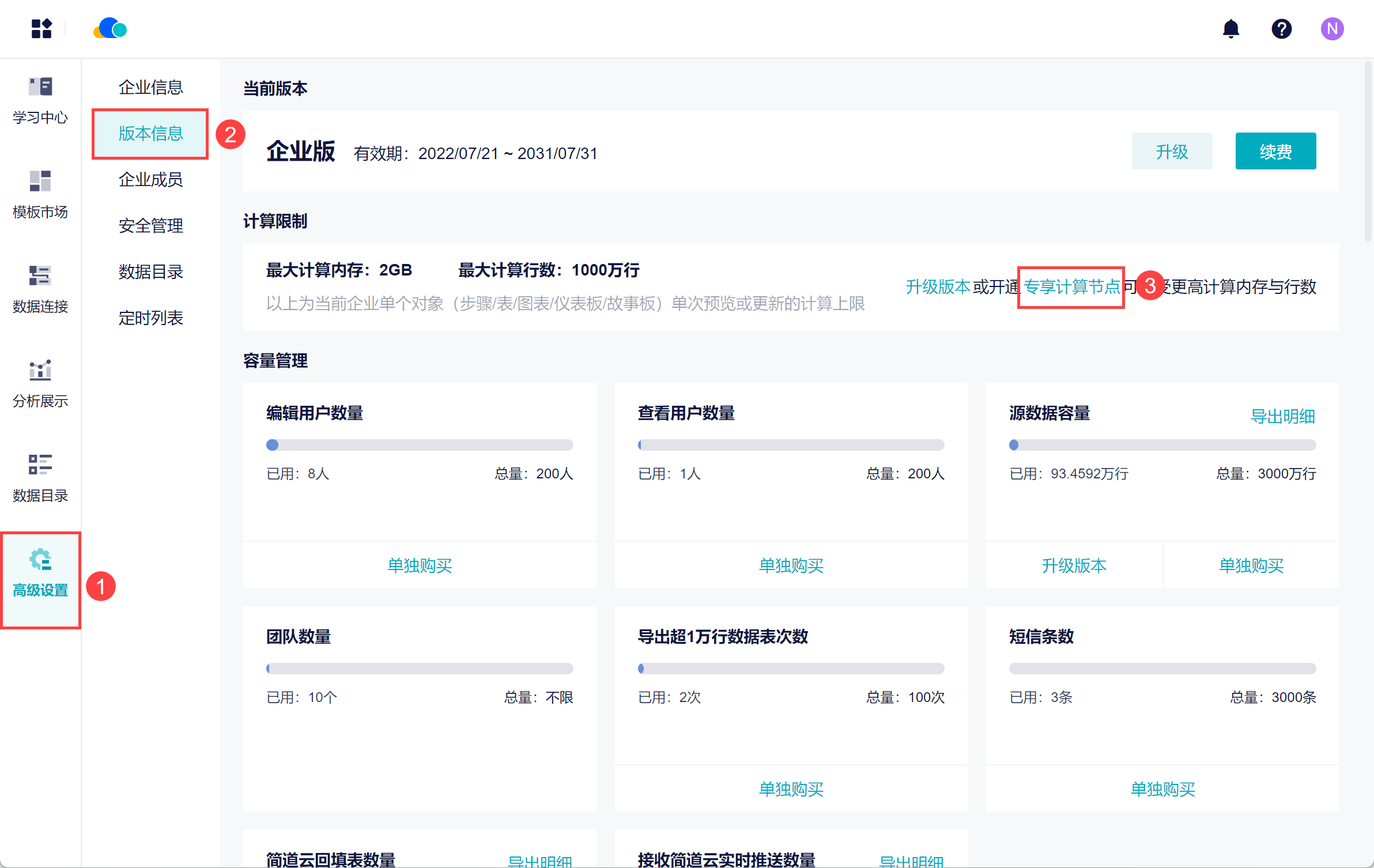Image resolution: width=1374 pixels, height=868 pixels.
Task: Click the cloud logo icon
Action: click(110, 29)
